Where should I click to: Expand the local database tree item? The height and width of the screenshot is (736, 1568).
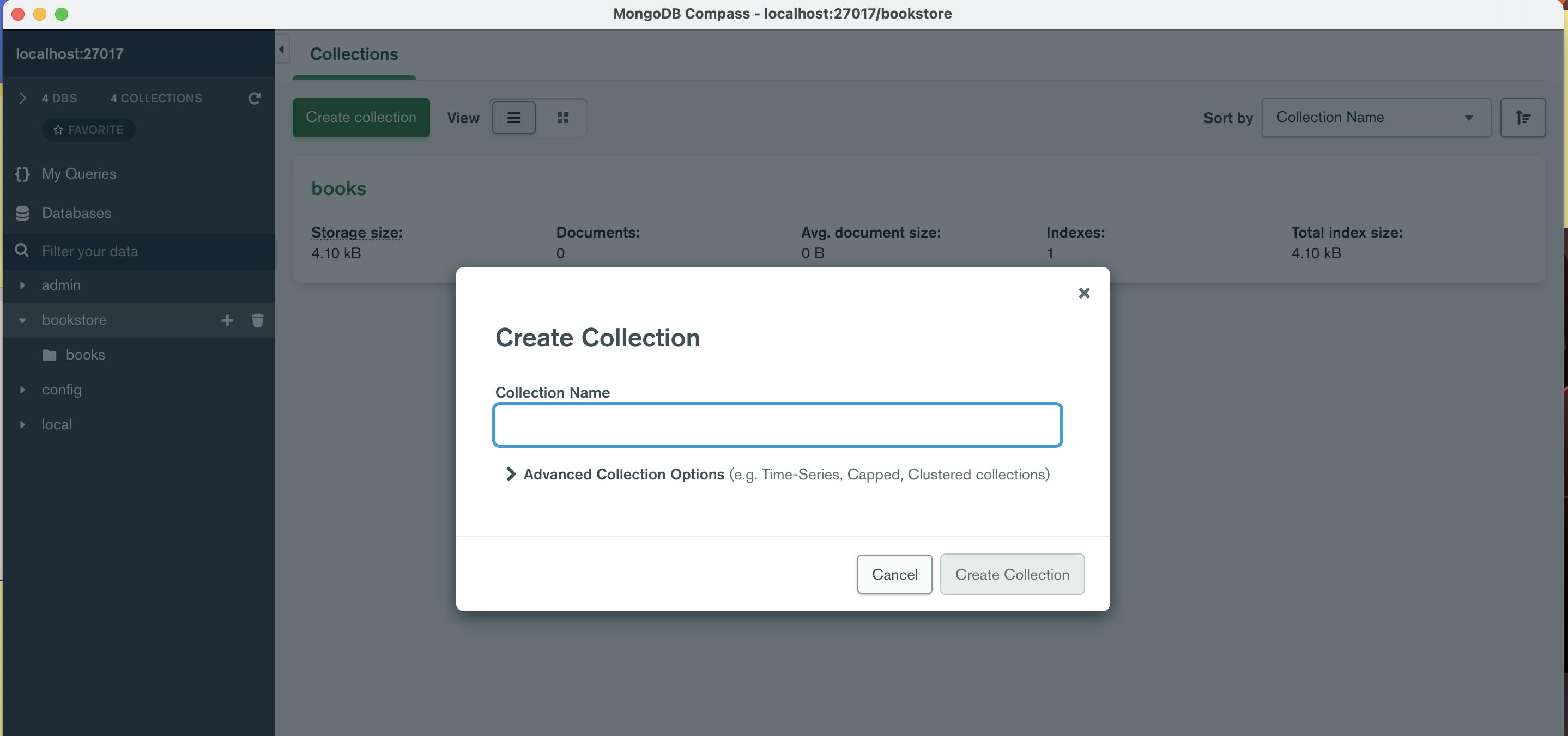point(22,424)
